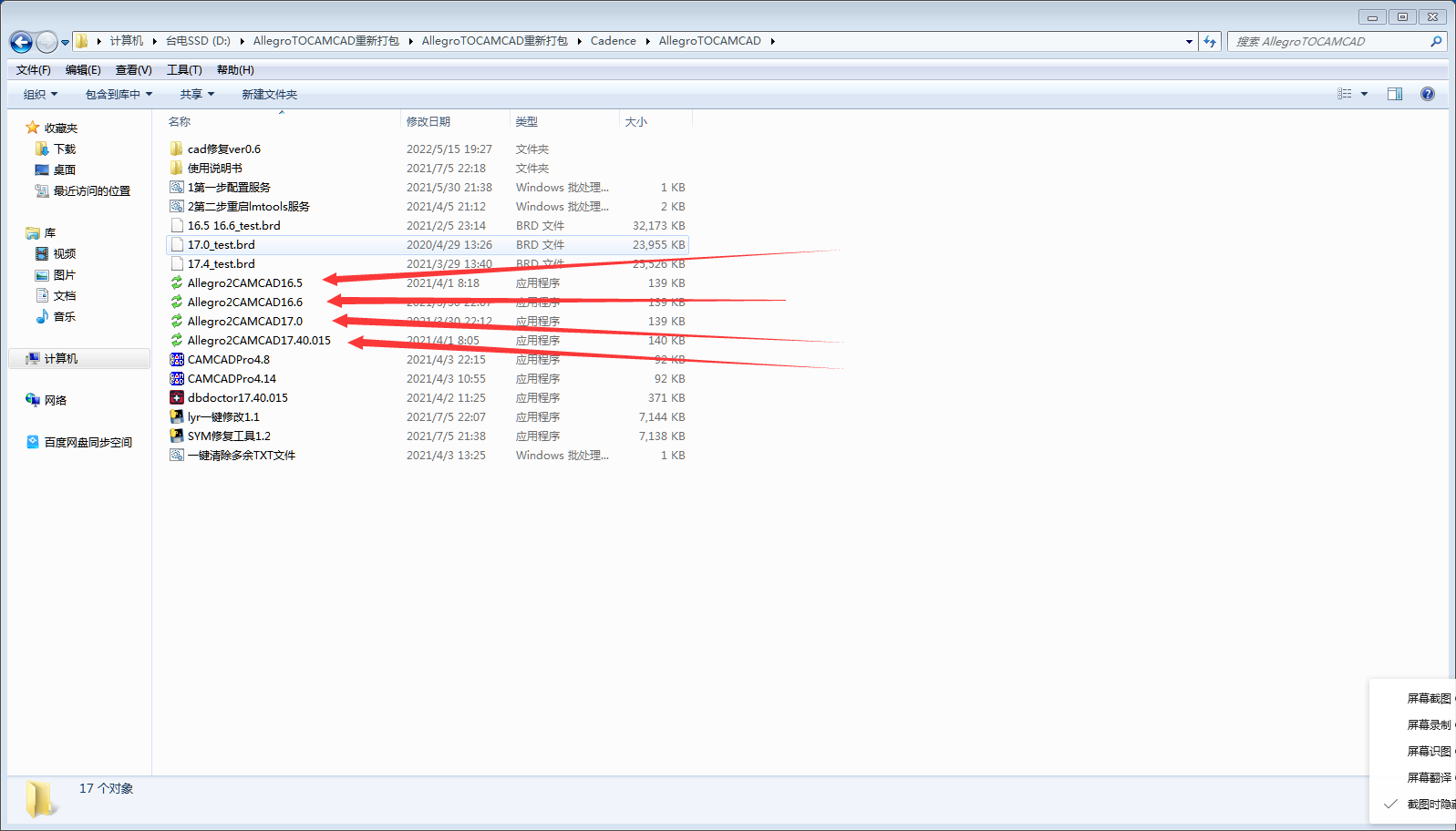Screen dimensions: 1456x831
Task: Sort files by the 大小 column header
Action: tap(636, 121)
